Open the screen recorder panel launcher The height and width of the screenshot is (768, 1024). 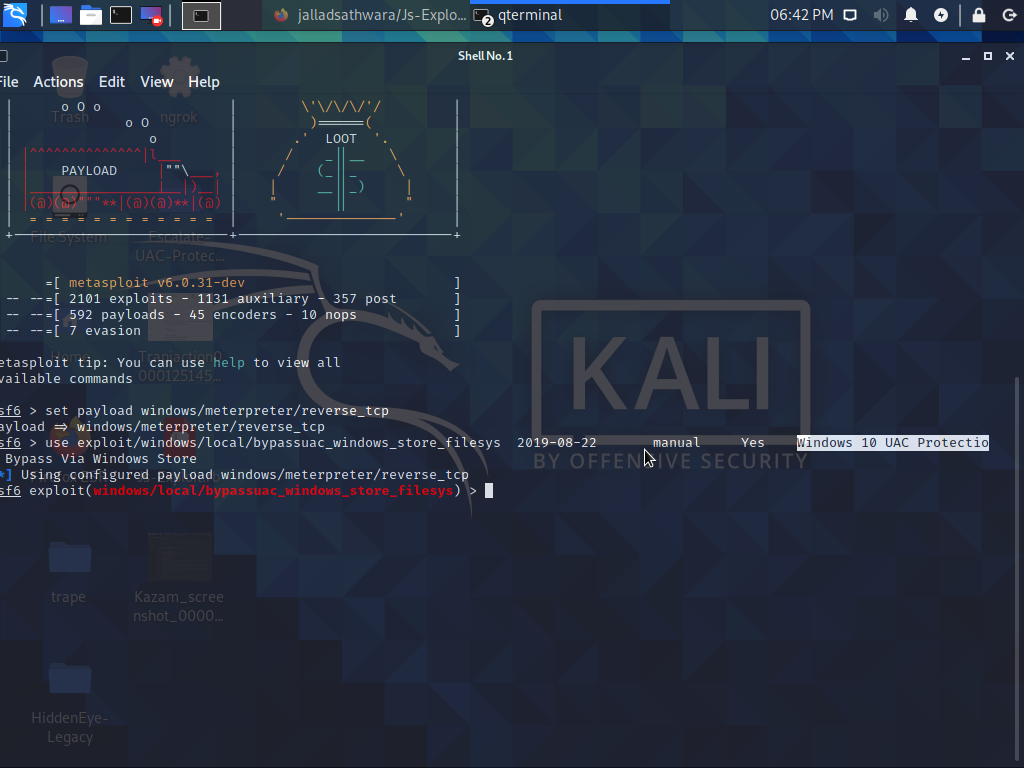pos(151,15)
